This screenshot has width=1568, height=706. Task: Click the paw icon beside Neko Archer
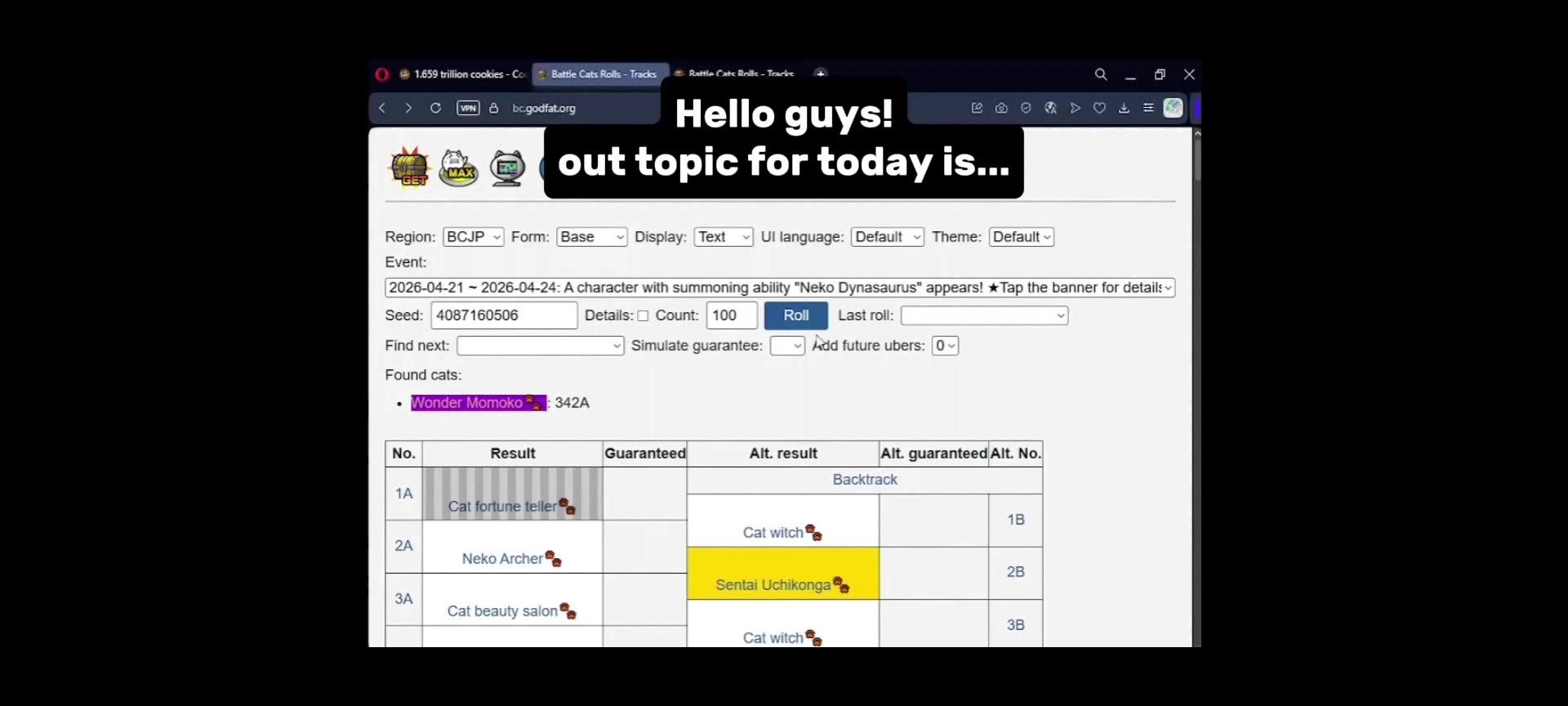(x=554, y=560)
